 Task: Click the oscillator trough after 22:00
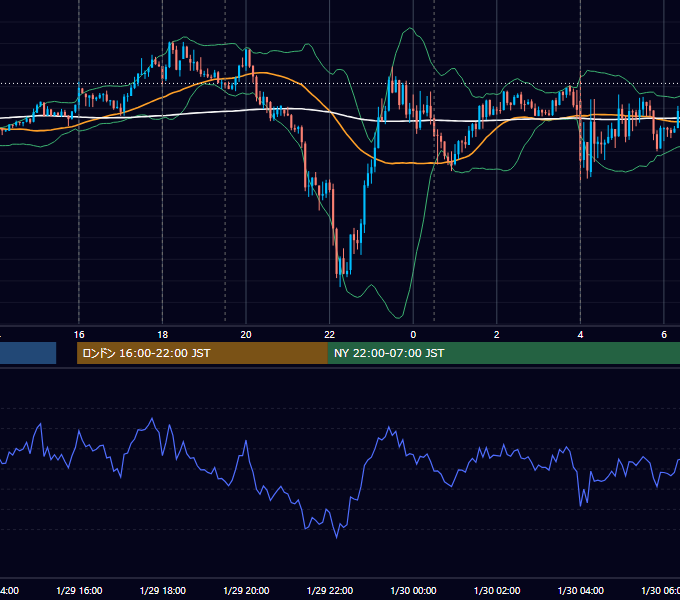(x=337, y=537)
